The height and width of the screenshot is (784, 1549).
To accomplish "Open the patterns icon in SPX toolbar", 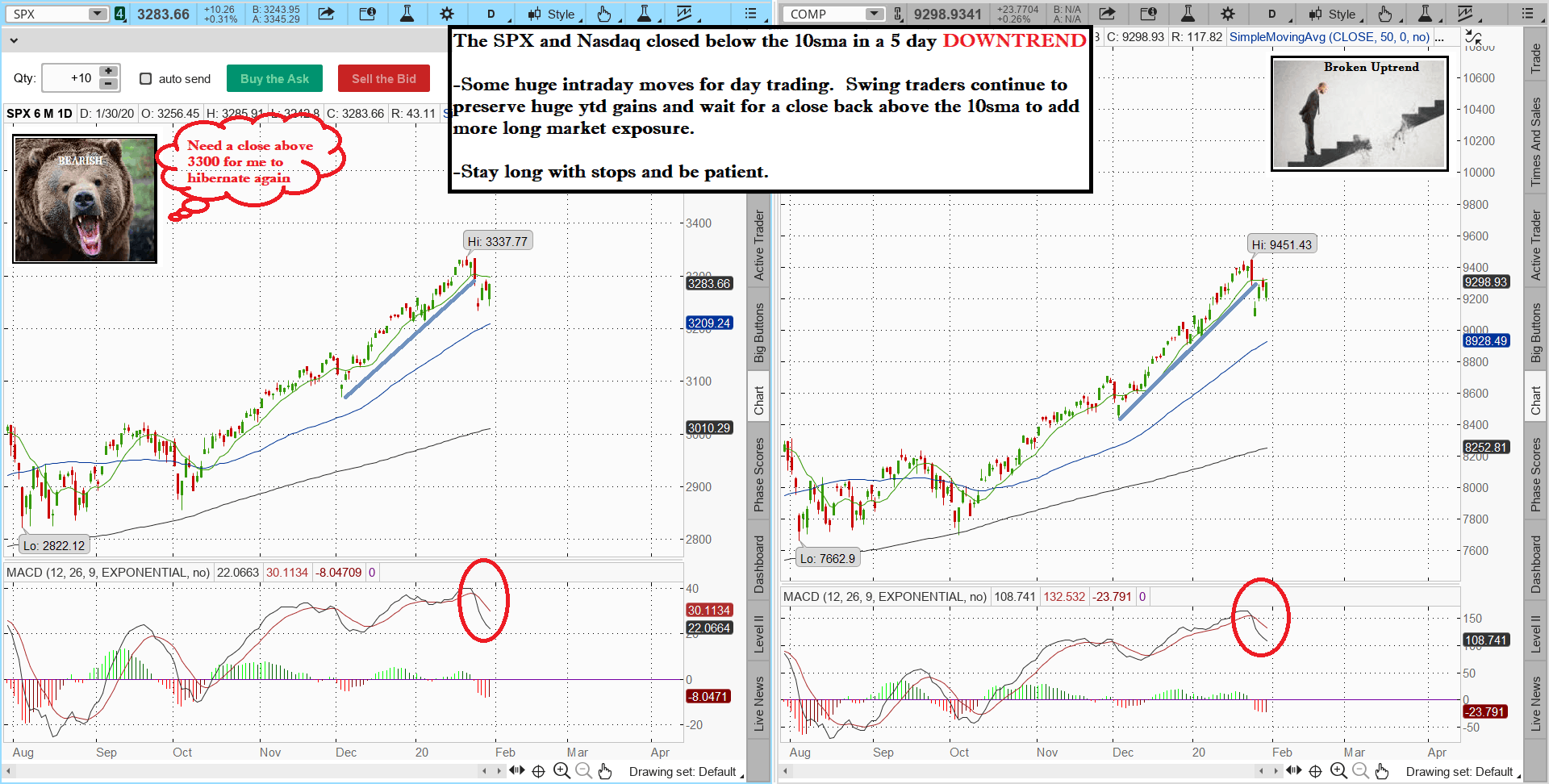I will coord(684,14).
